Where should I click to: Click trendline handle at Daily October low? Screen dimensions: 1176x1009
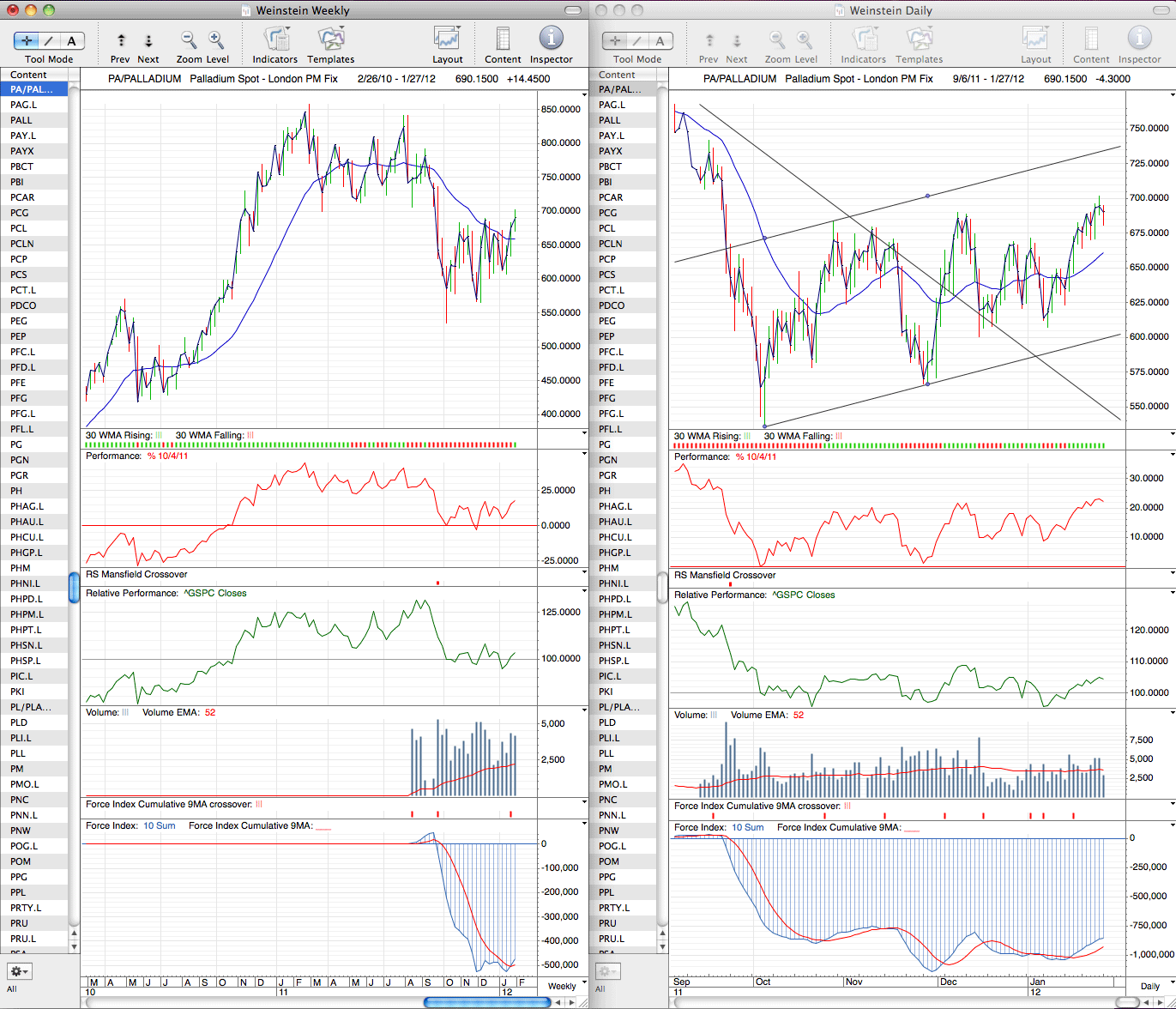click(x=764, y=426)
